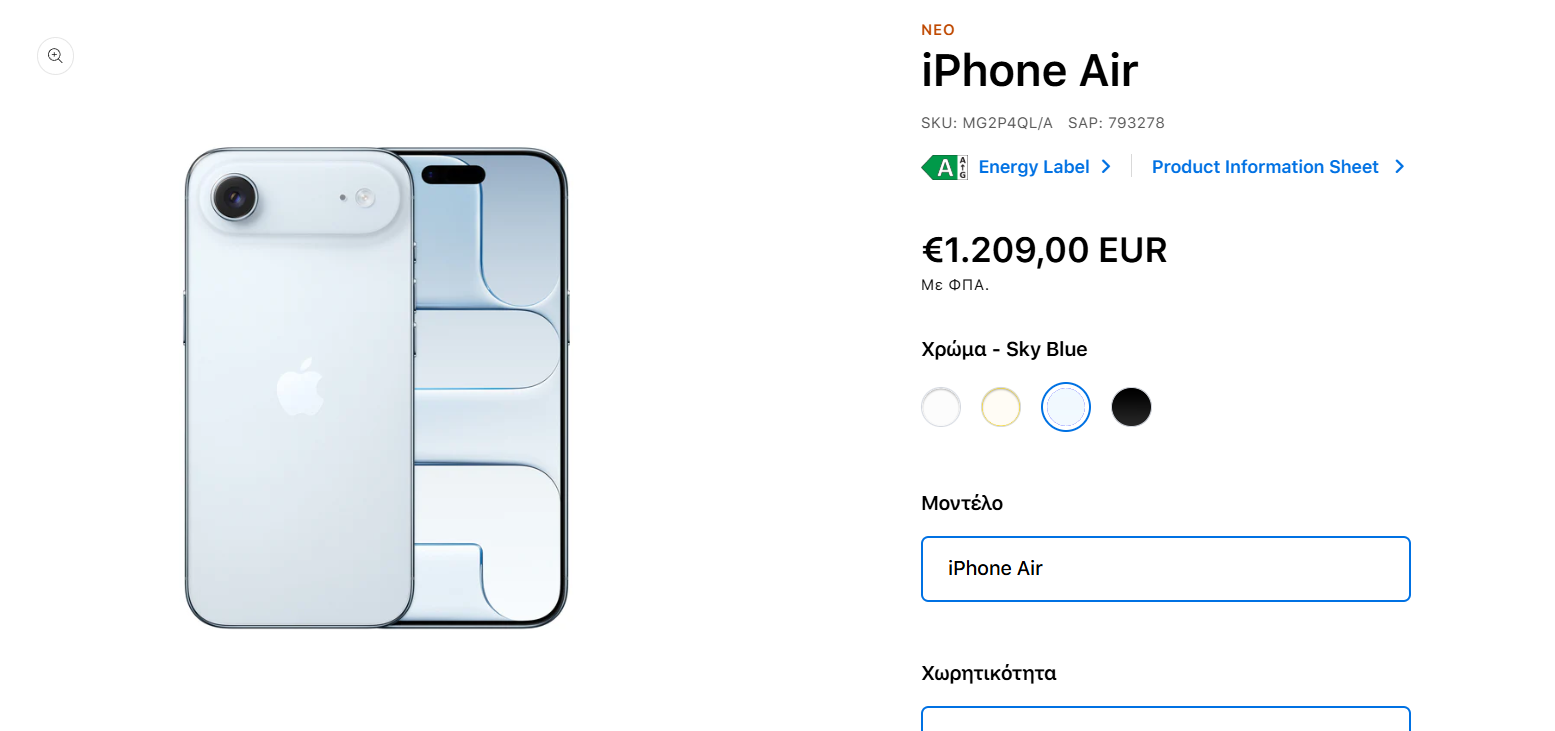Choose the selected Sky Blue color swatch
Screen dimensions: 1555x731
click(x=1066, y=407)
